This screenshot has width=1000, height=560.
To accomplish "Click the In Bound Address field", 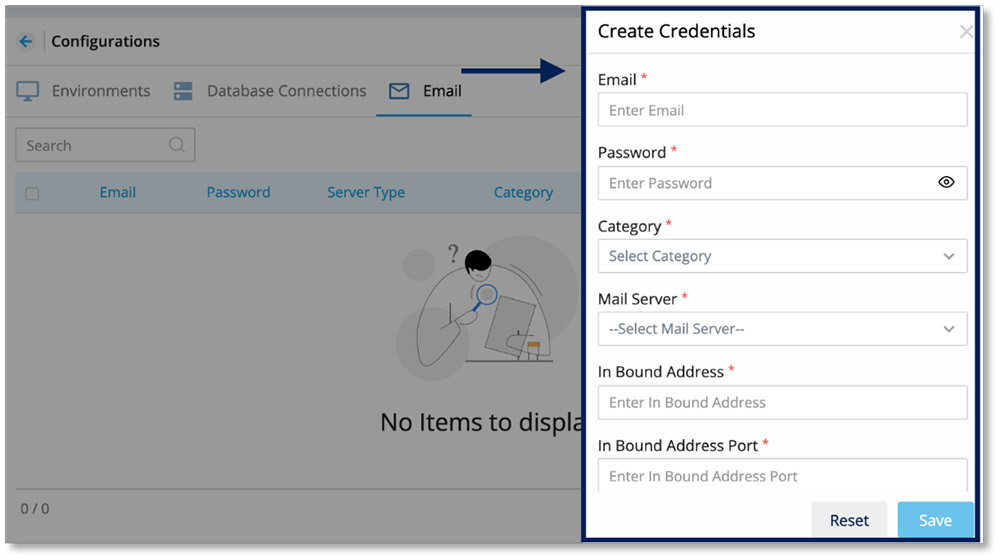I will (783, 402).
